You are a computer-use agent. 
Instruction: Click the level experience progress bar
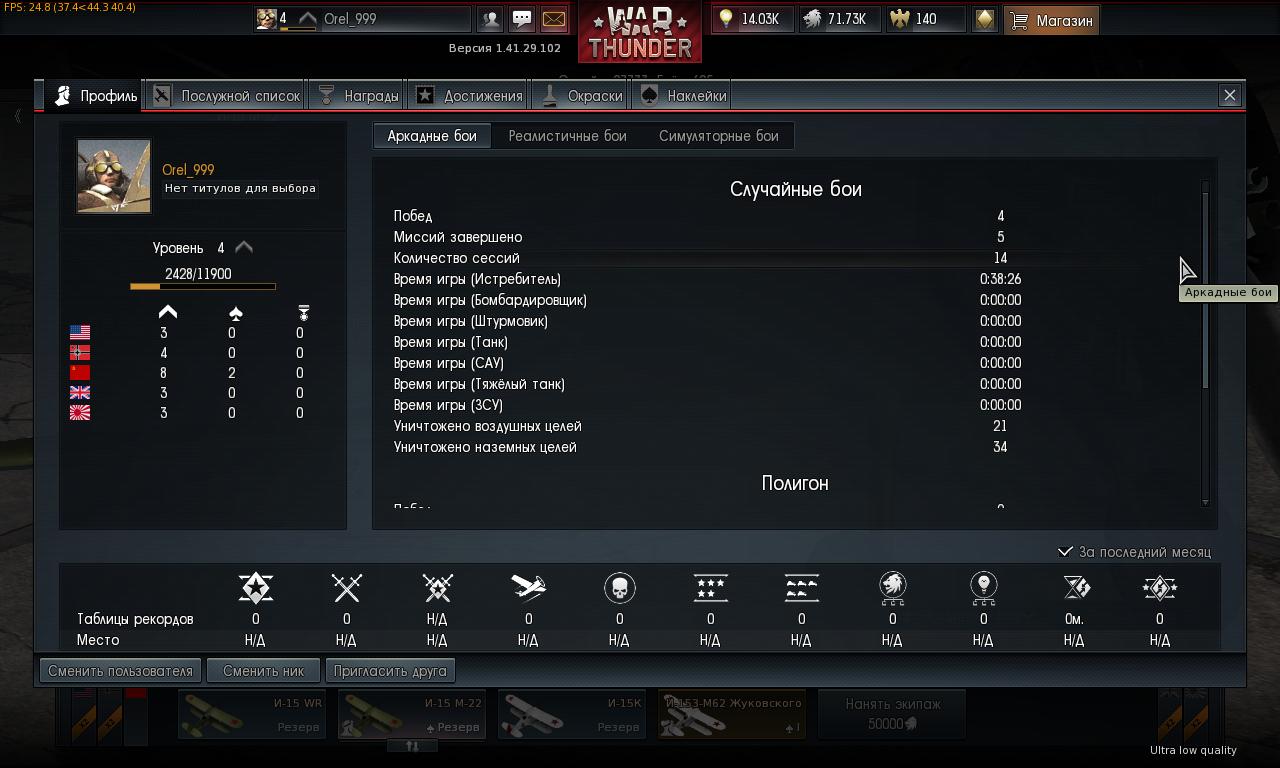tap(203, 287)
